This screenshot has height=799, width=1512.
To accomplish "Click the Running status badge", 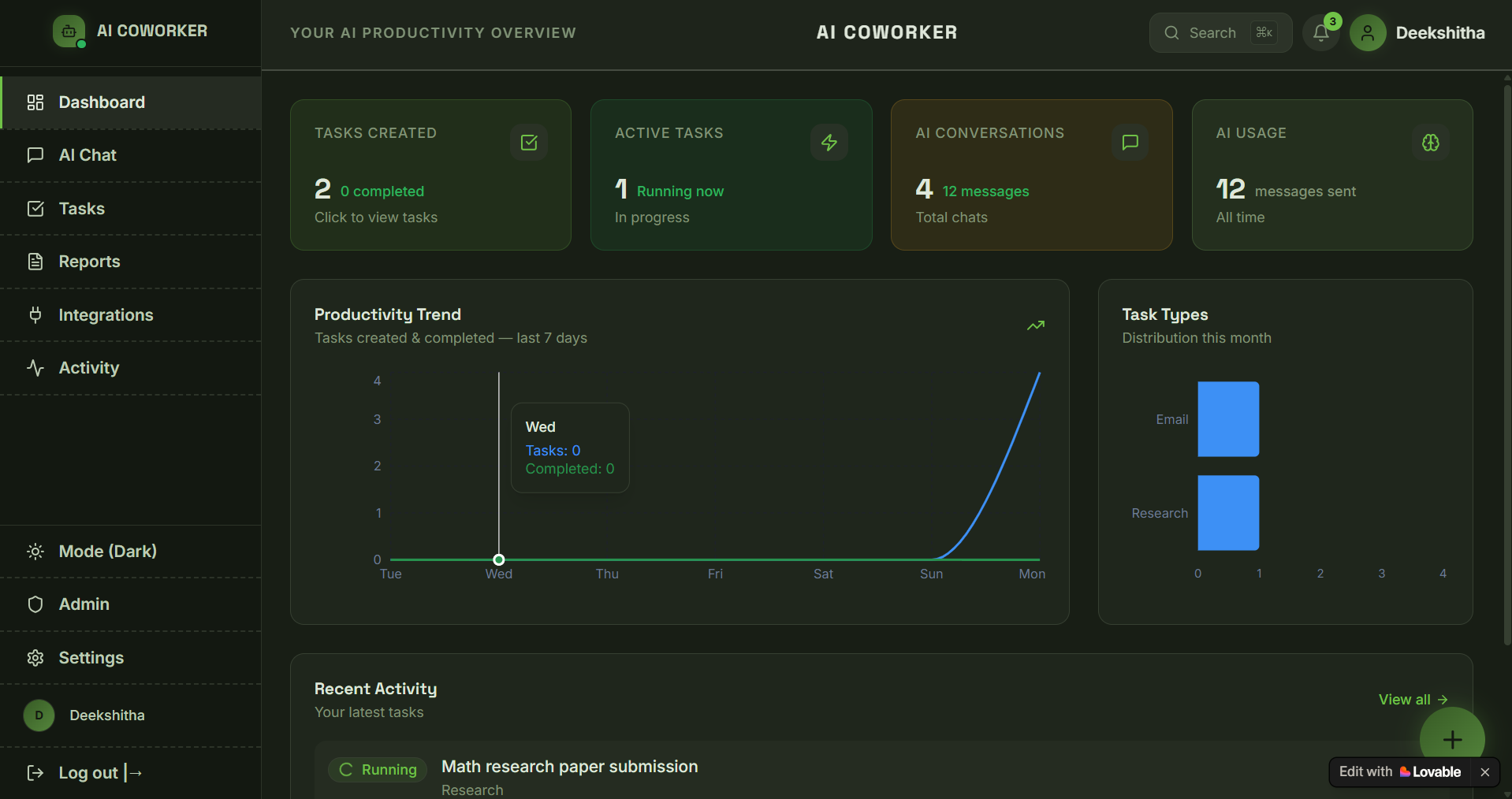I will 378,770.
